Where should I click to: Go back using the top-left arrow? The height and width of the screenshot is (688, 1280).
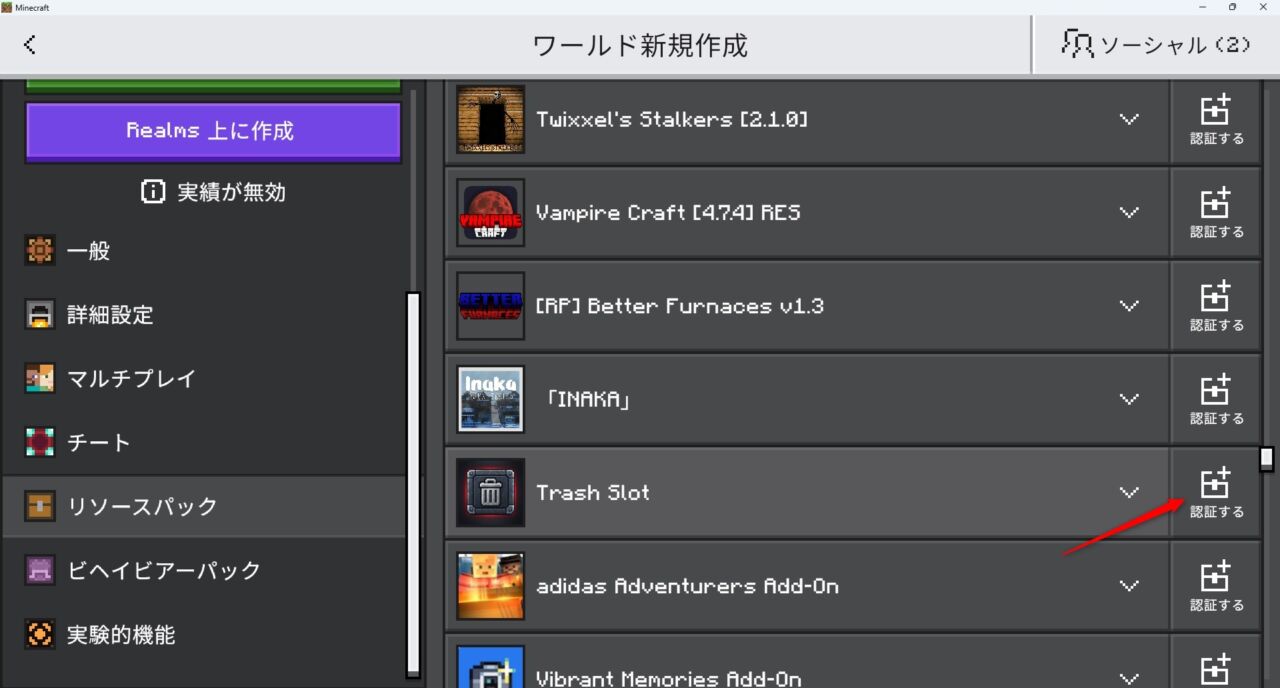(30, 45)
